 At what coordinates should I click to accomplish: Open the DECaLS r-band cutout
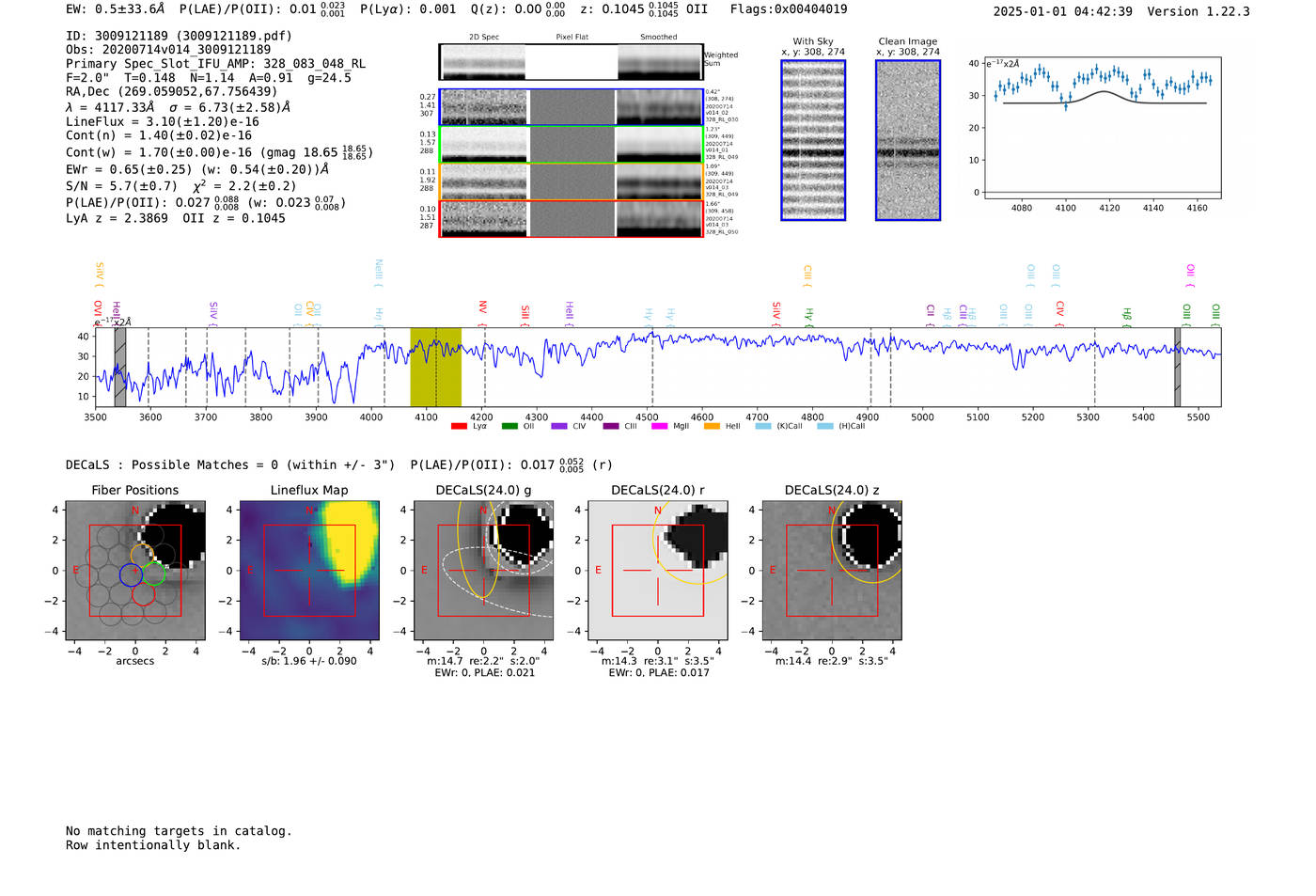[x=657, y=571]
